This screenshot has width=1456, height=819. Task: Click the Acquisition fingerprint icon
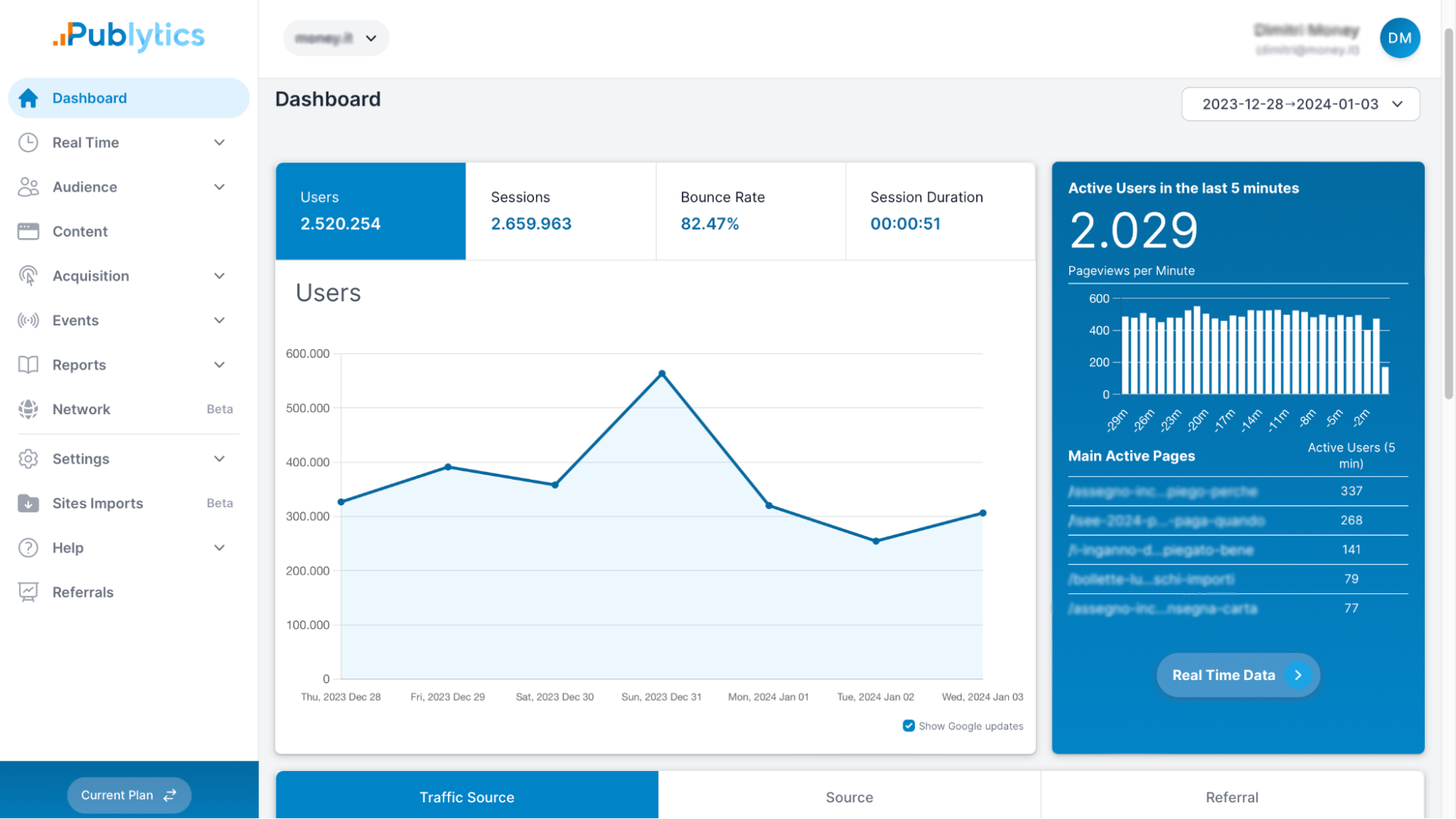tap(28, 276)
